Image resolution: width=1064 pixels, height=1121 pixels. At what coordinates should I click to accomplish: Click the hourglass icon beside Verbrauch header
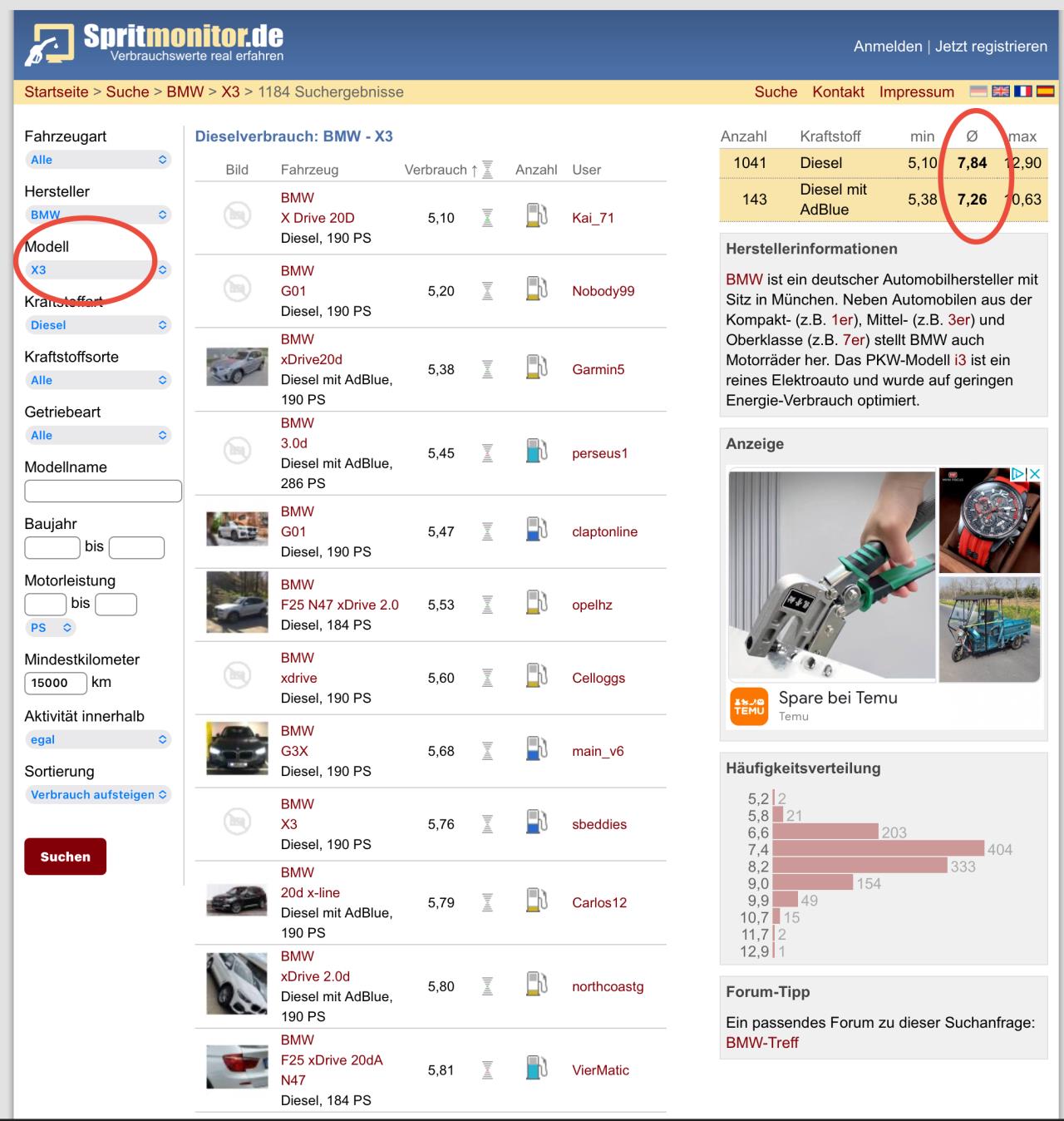(x=488, y=170)
